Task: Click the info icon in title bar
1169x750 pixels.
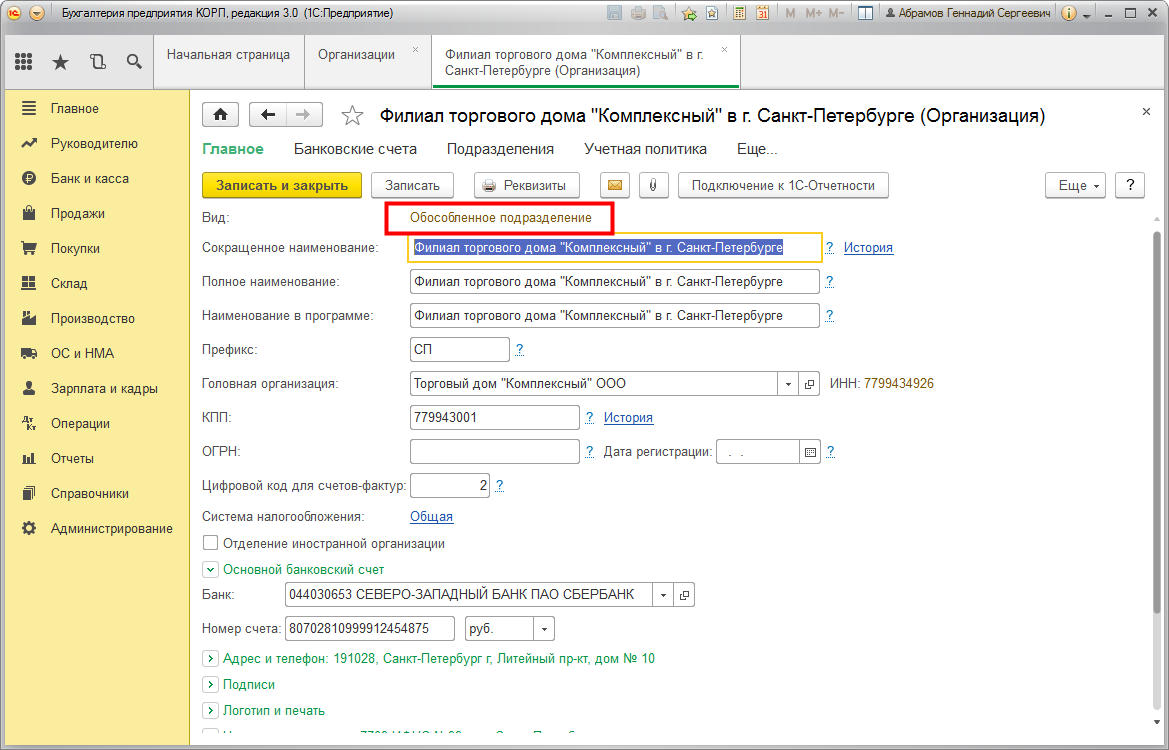Action: (1068, 13)
